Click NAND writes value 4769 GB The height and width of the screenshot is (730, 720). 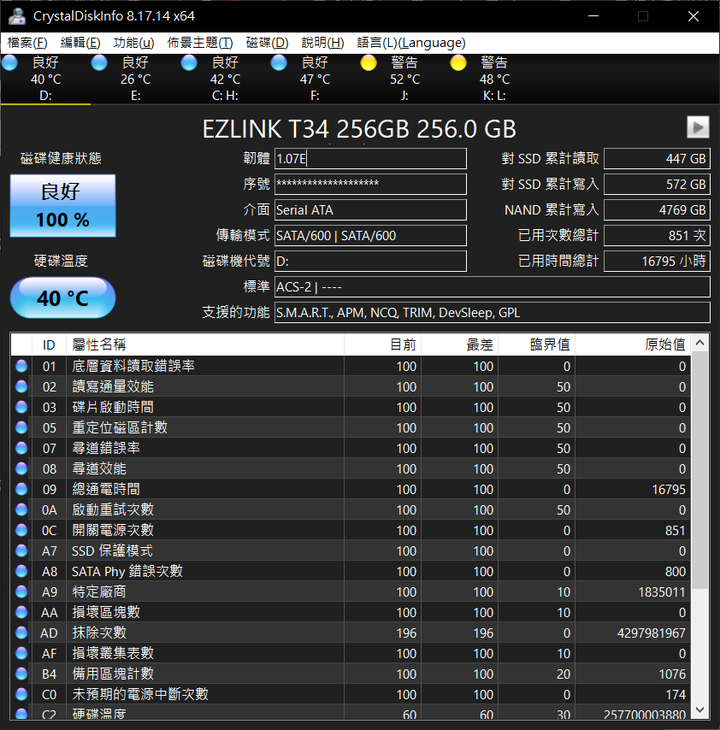click(657, 210)
